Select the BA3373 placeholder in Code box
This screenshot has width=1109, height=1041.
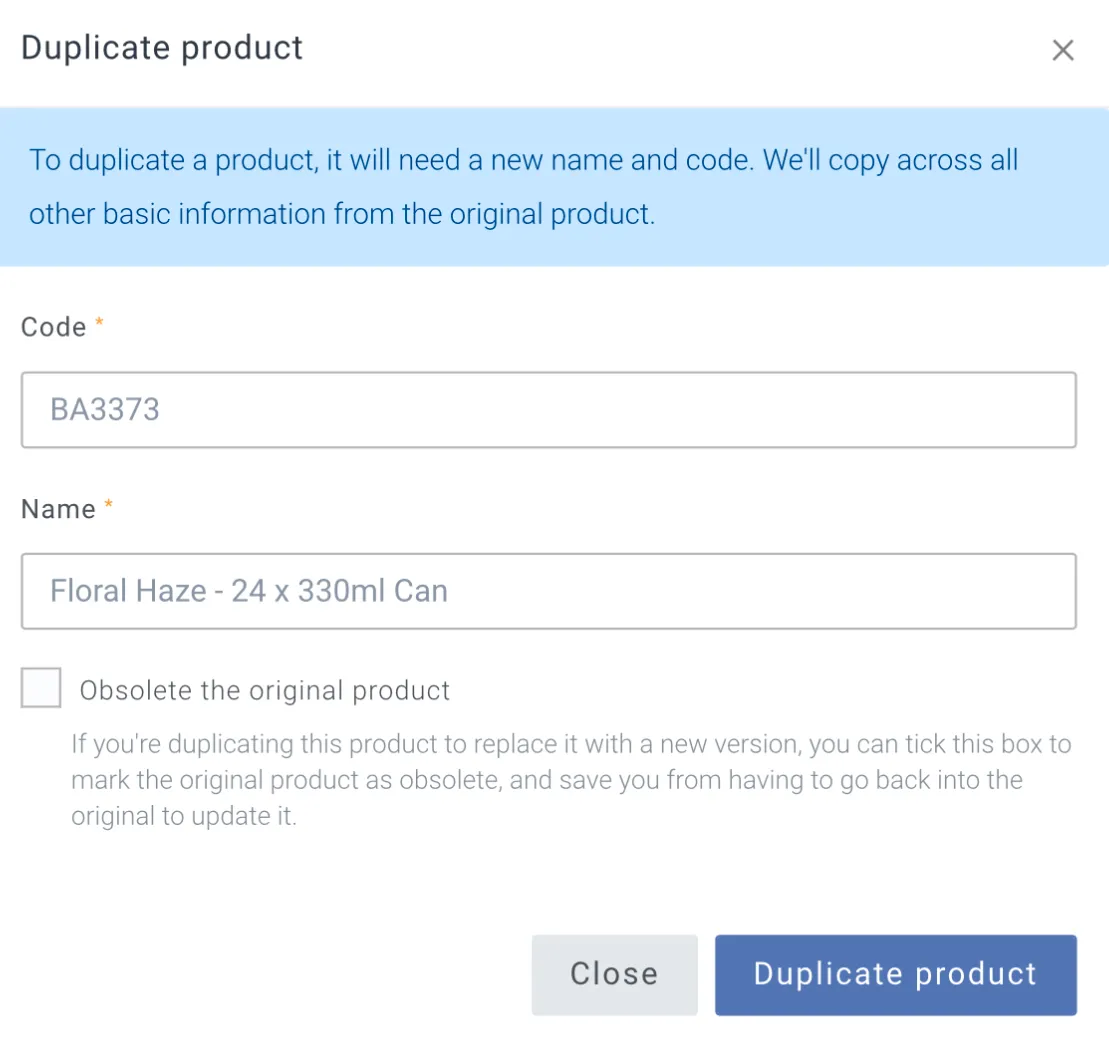[x=105, y=410]
